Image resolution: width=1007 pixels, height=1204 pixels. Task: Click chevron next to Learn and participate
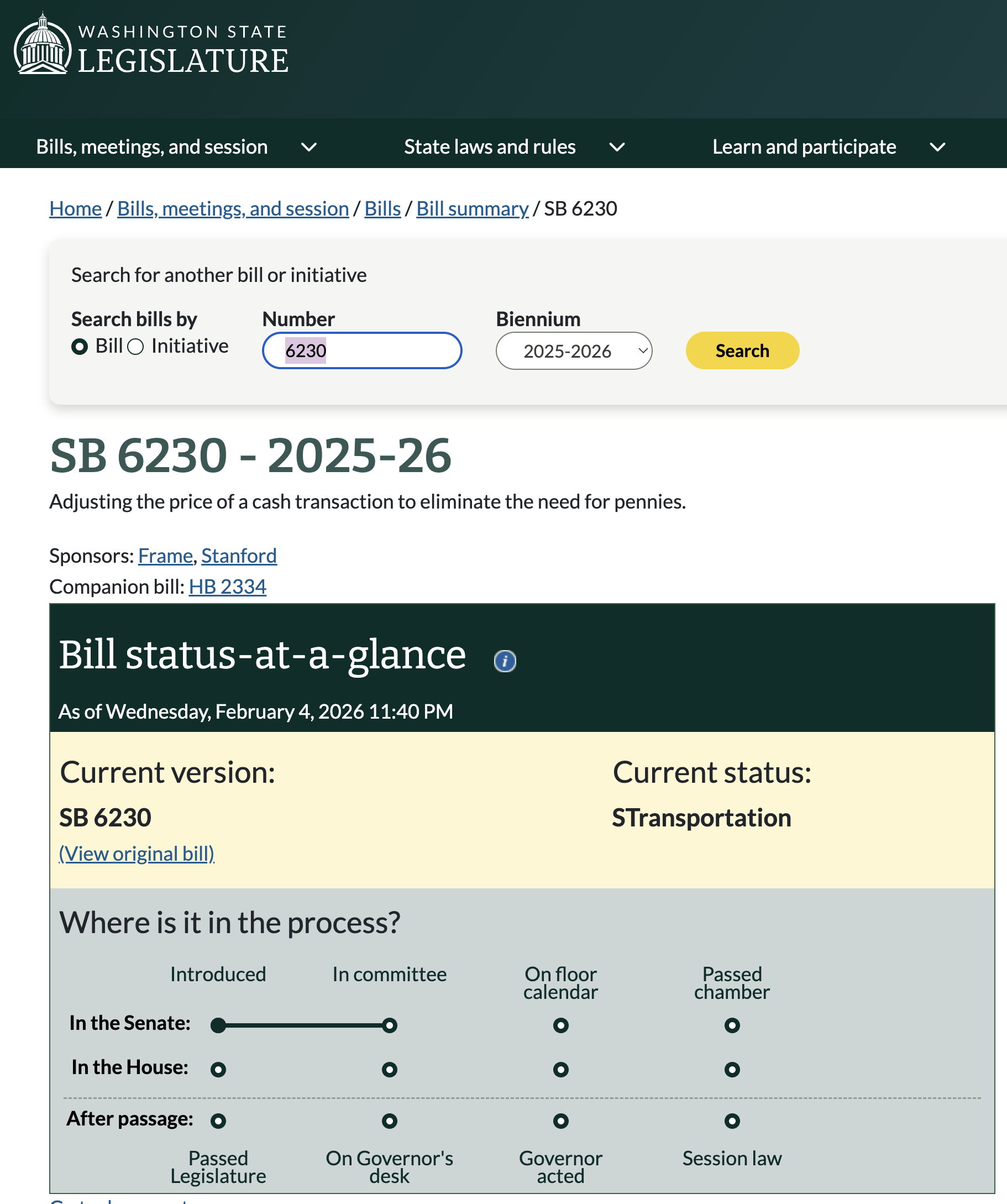937,148
